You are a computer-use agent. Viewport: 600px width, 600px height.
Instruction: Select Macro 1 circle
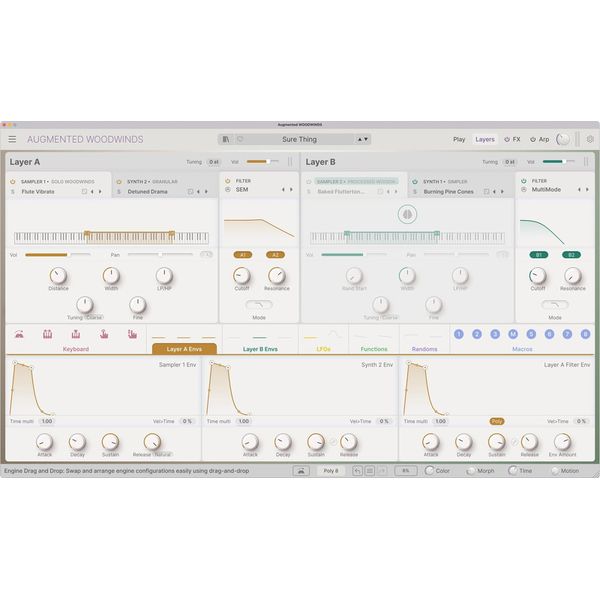[x=459, y=334]
